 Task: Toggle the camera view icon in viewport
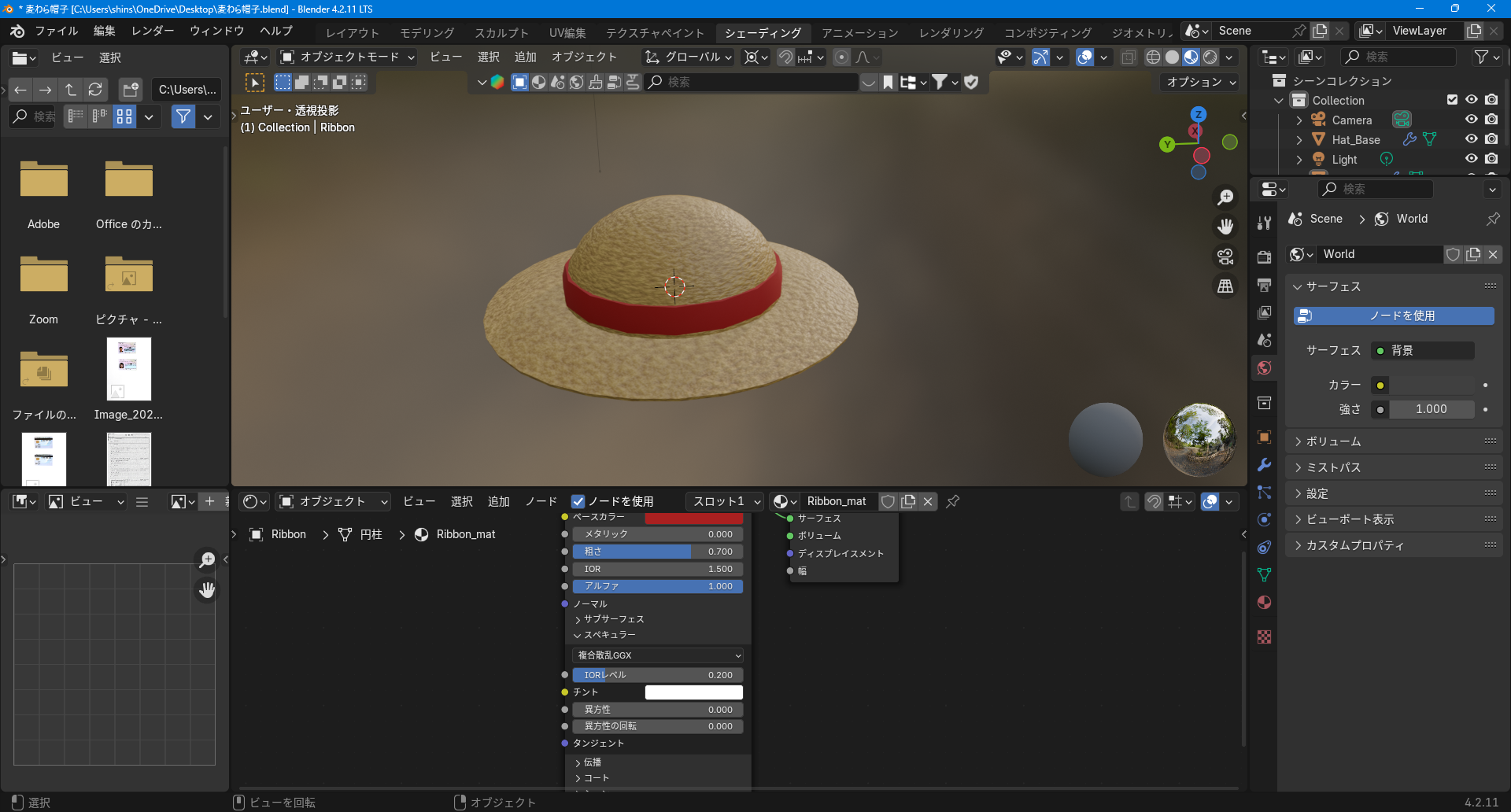point(1225,257)
